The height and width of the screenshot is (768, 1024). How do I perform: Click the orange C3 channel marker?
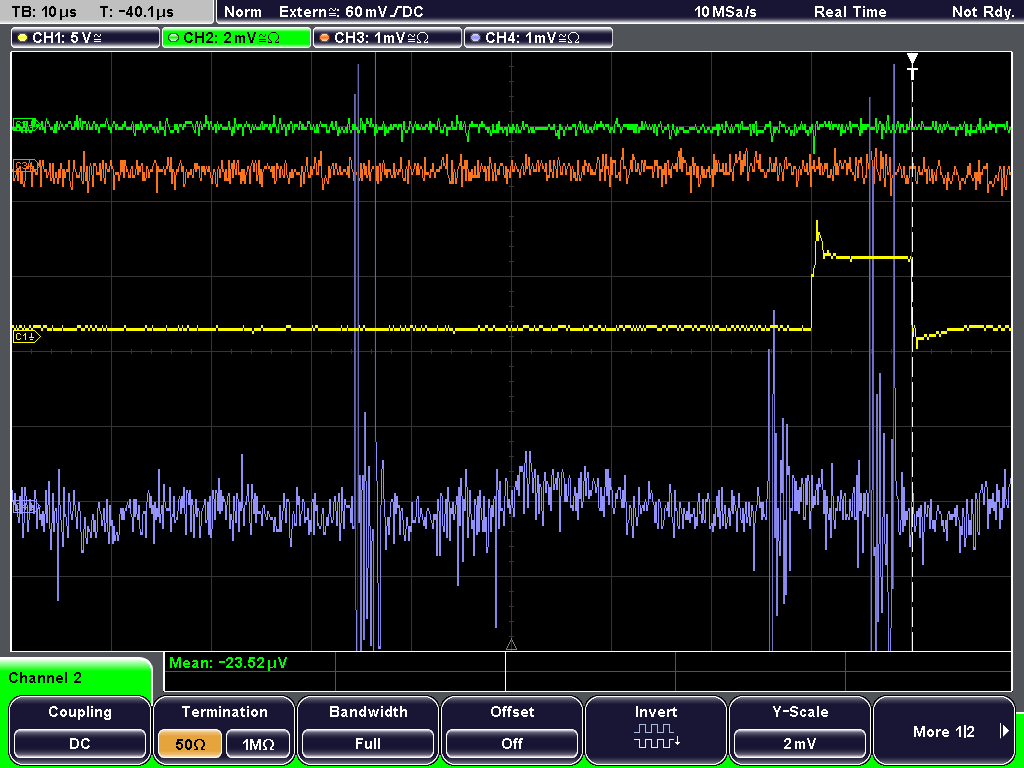(x=24, y=166)
